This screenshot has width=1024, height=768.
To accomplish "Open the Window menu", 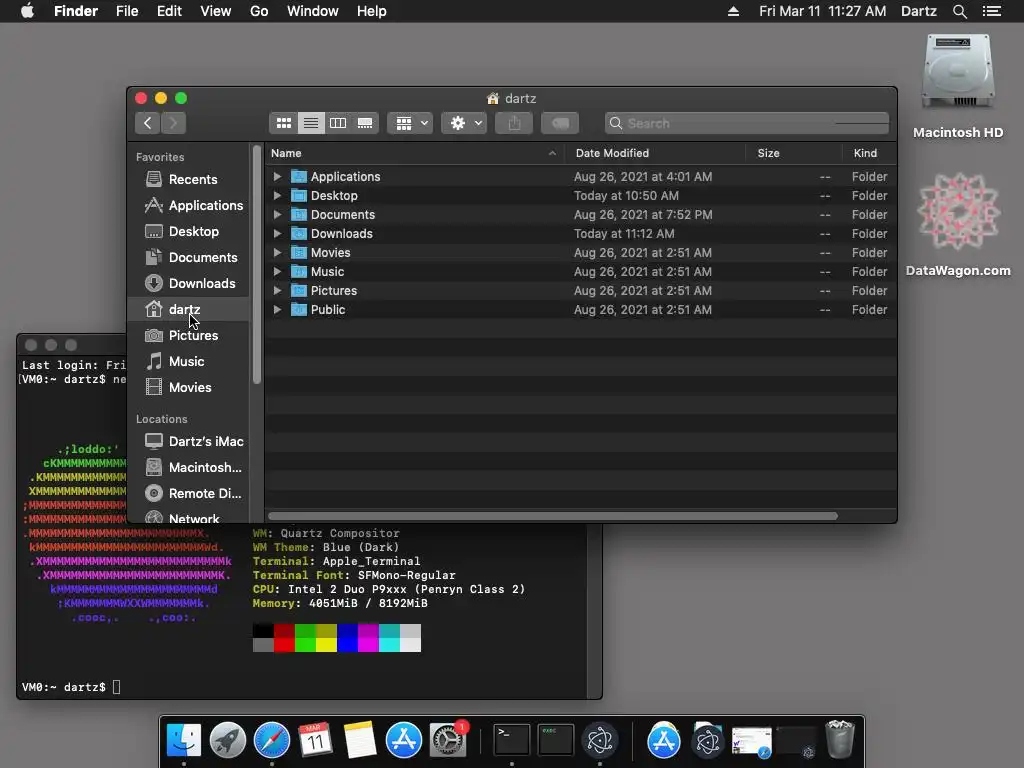I will (x=313, y=11).
